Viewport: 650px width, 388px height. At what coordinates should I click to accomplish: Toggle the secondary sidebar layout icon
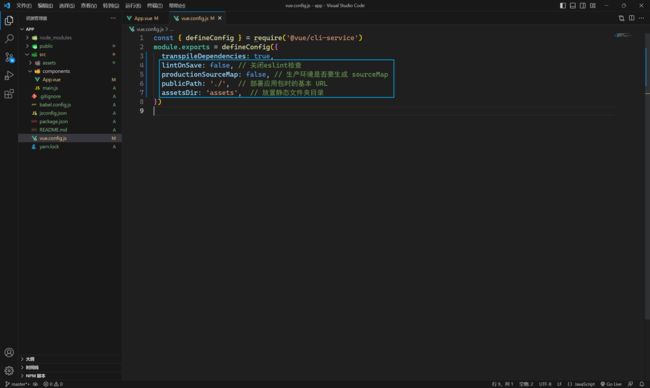(x=582, y=5)
